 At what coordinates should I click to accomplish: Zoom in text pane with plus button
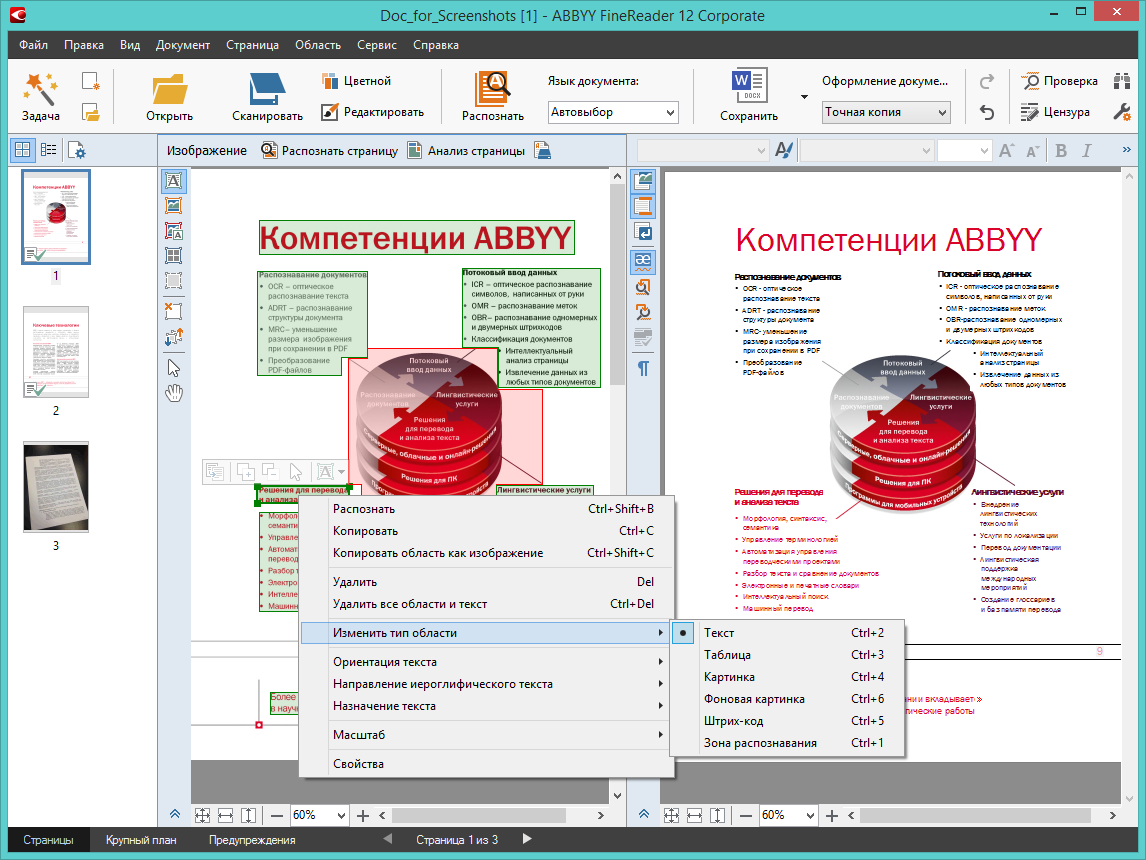point(832,815)
